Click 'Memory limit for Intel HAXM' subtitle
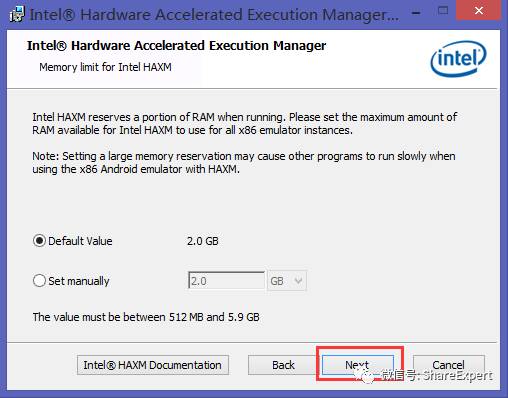Viewport: 508px width, 398px height. click(105, 67)
